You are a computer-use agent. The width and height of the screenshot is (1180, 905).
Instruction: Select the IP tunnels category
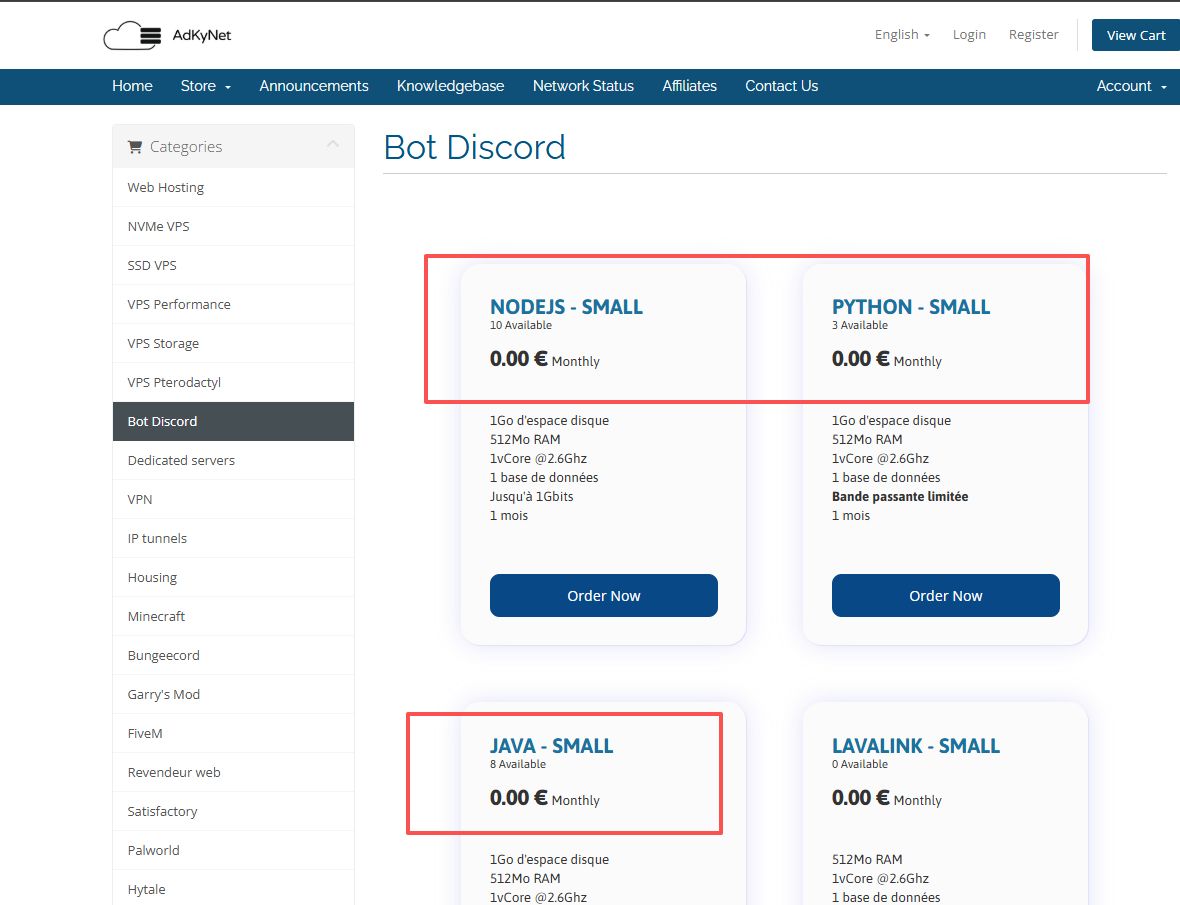pos(233,539)
